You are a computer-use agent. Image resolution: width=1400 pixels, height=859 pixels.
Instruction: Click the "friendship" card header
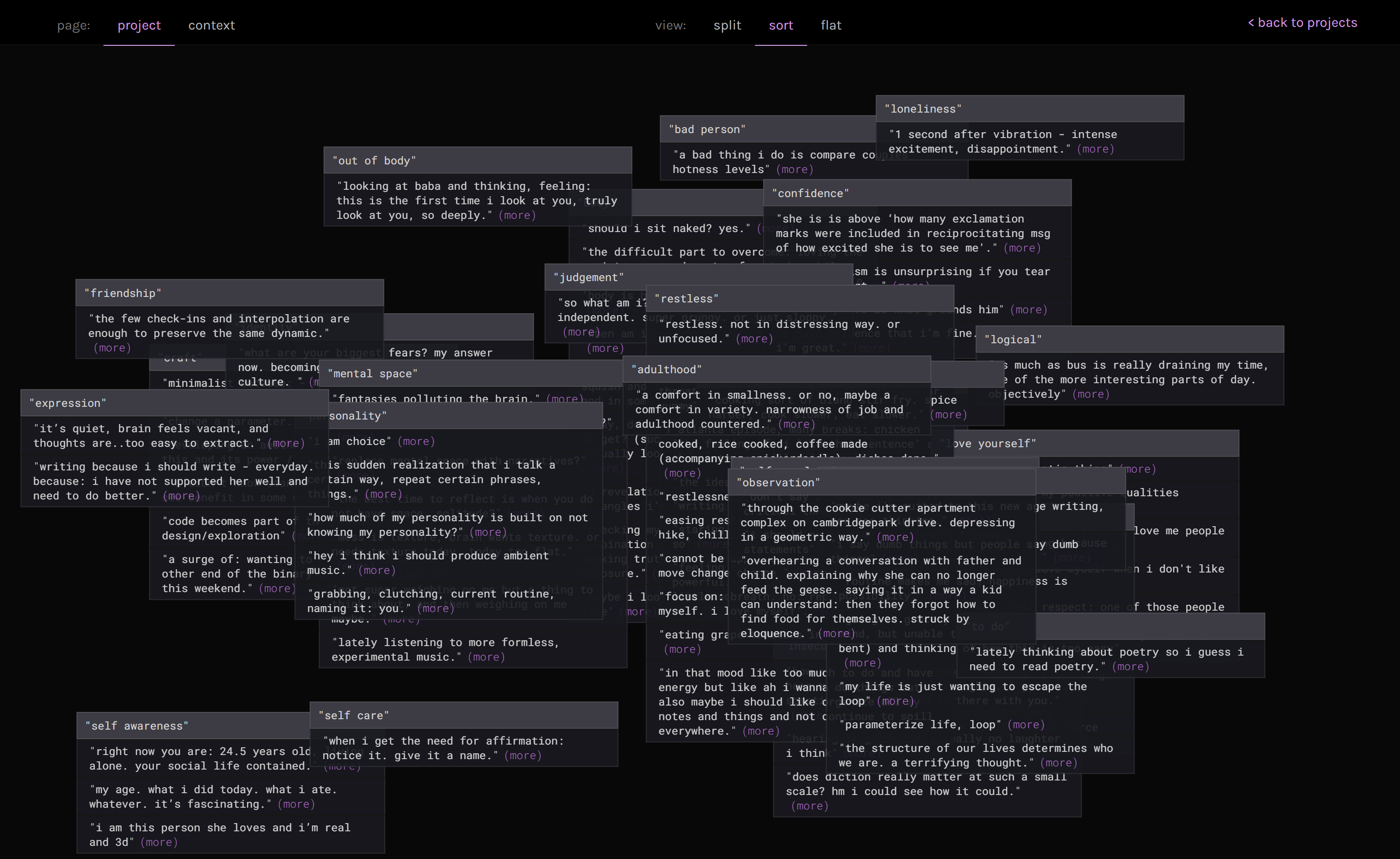230,292
